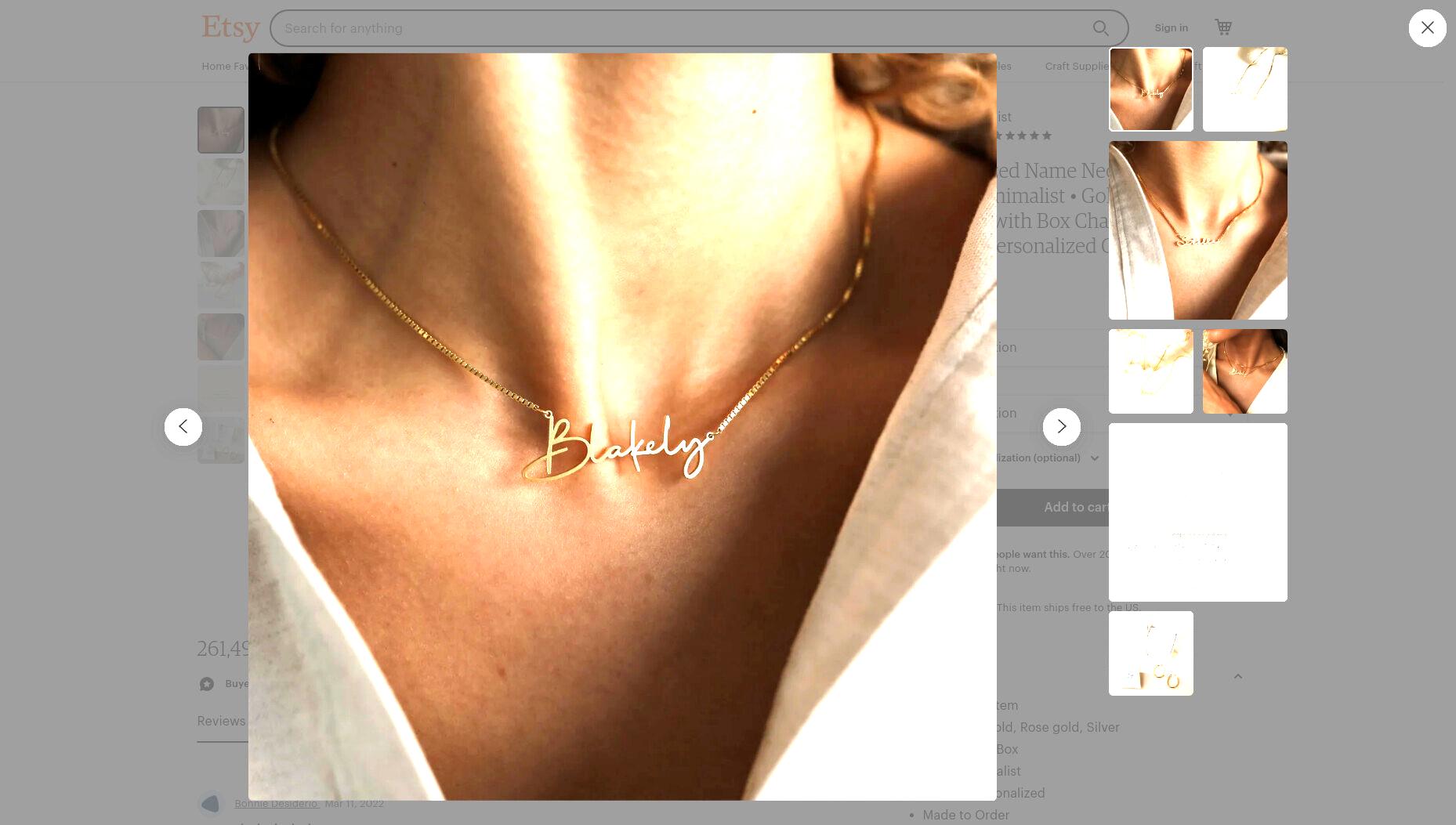1456x825 pixels.
Task: Select first thumbnail in left page gallery
Action: tap(221, 130)
